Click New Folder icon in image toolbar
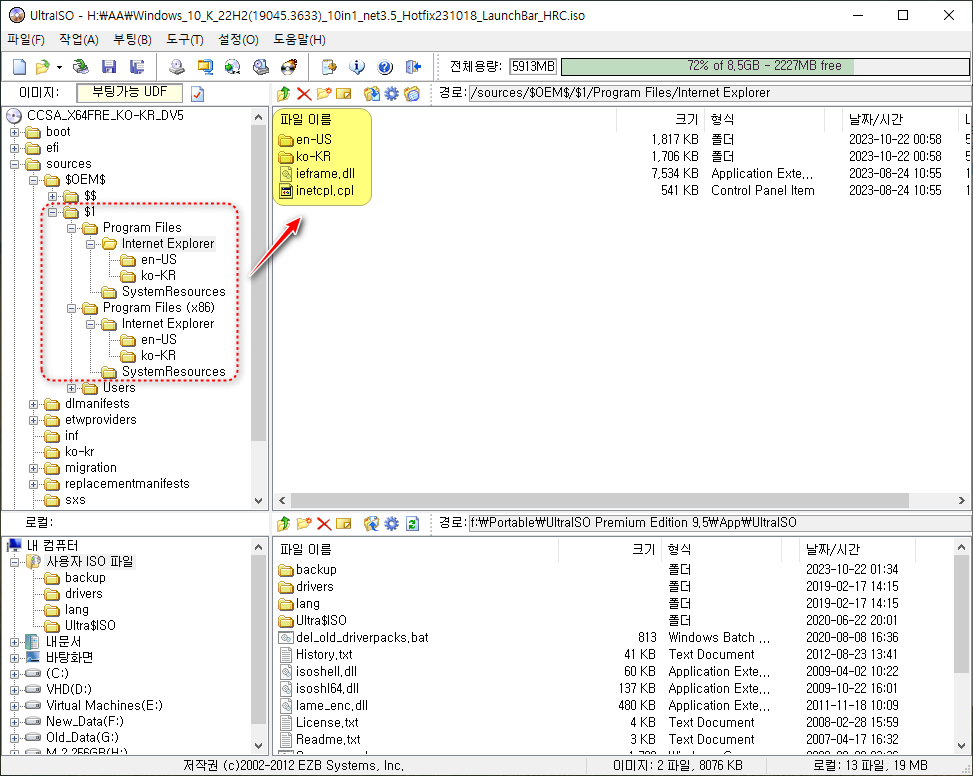This screenshot has height=776, width=973. [324, 94]
